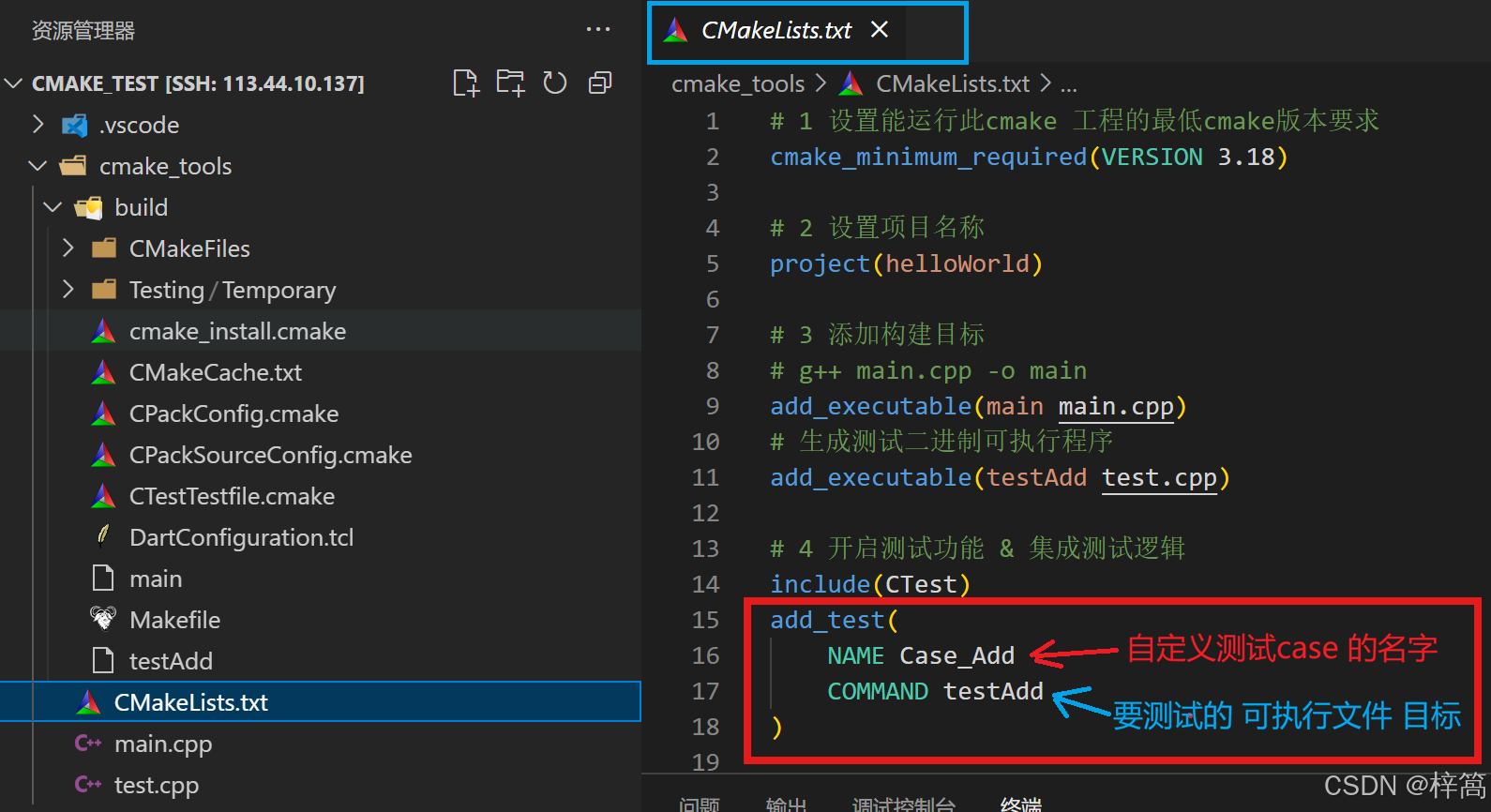This screenshot has height=812, width=1491.
Task: Click the CMake icon beside cmake_install.cmake
Action: tap(103, 331)
